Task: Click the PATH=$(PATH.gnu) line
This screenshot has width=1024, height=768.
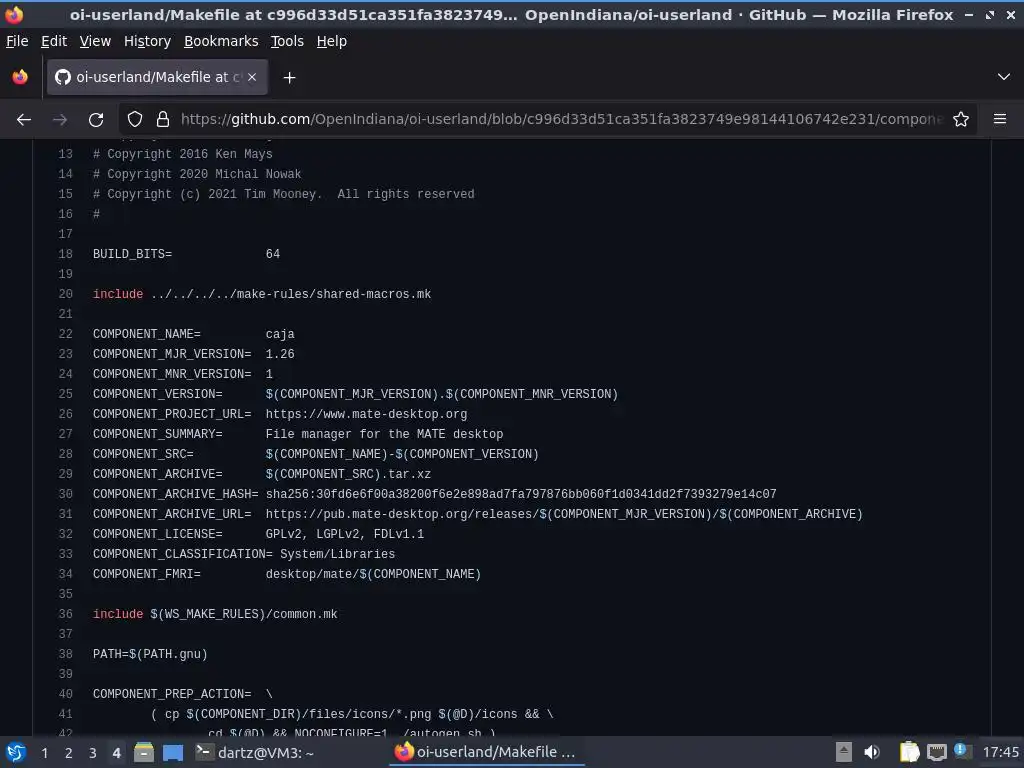Action: coord(150,654)
